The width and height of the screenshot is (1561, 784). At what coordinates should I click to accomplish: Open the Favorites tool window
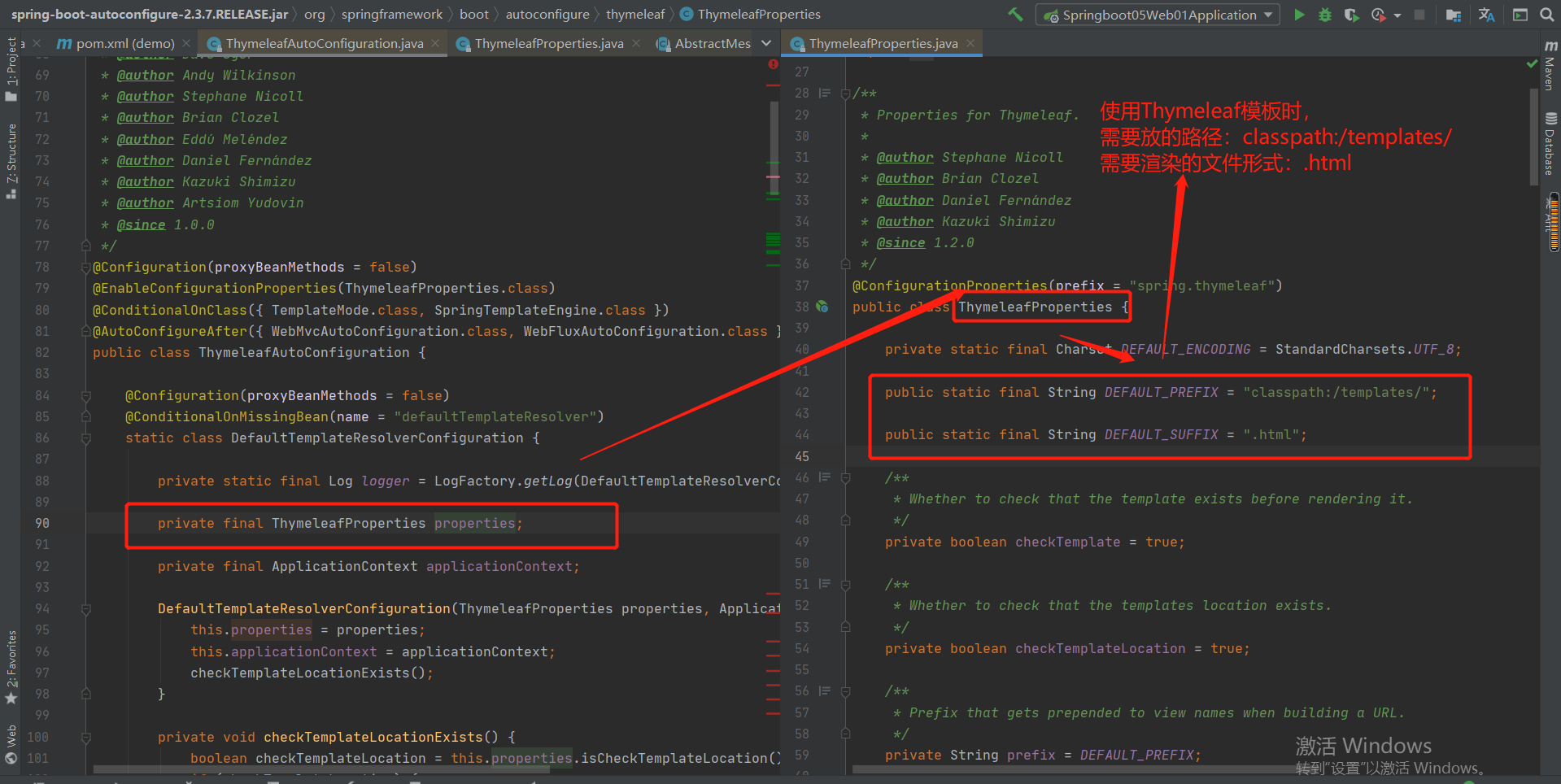click(x=11, y=668)
